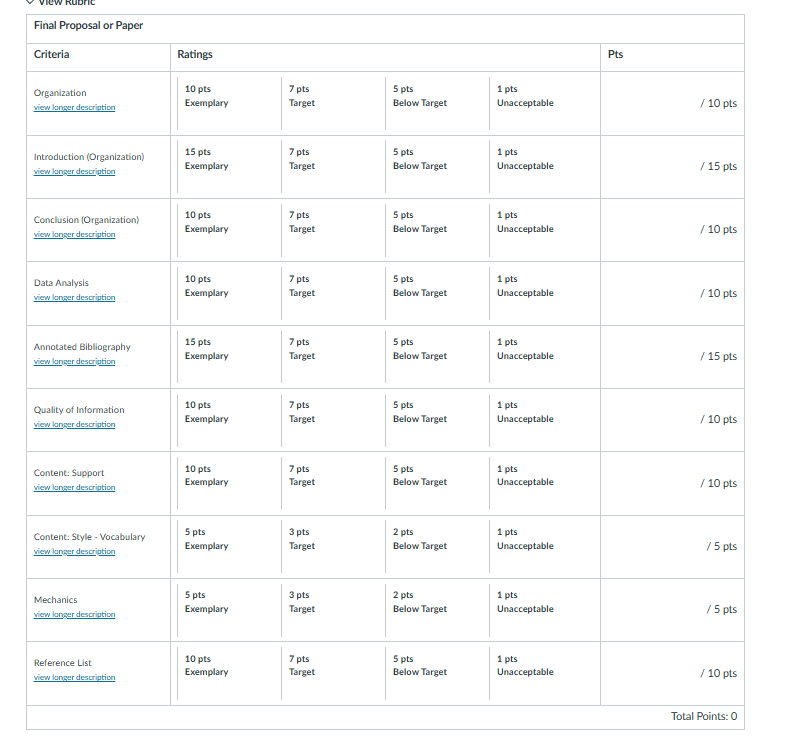Select 2 pts Below Target for Style - Vocabulary
Image resolution: width=785 pixels, height=745 pixels.
tap(438, 547)
